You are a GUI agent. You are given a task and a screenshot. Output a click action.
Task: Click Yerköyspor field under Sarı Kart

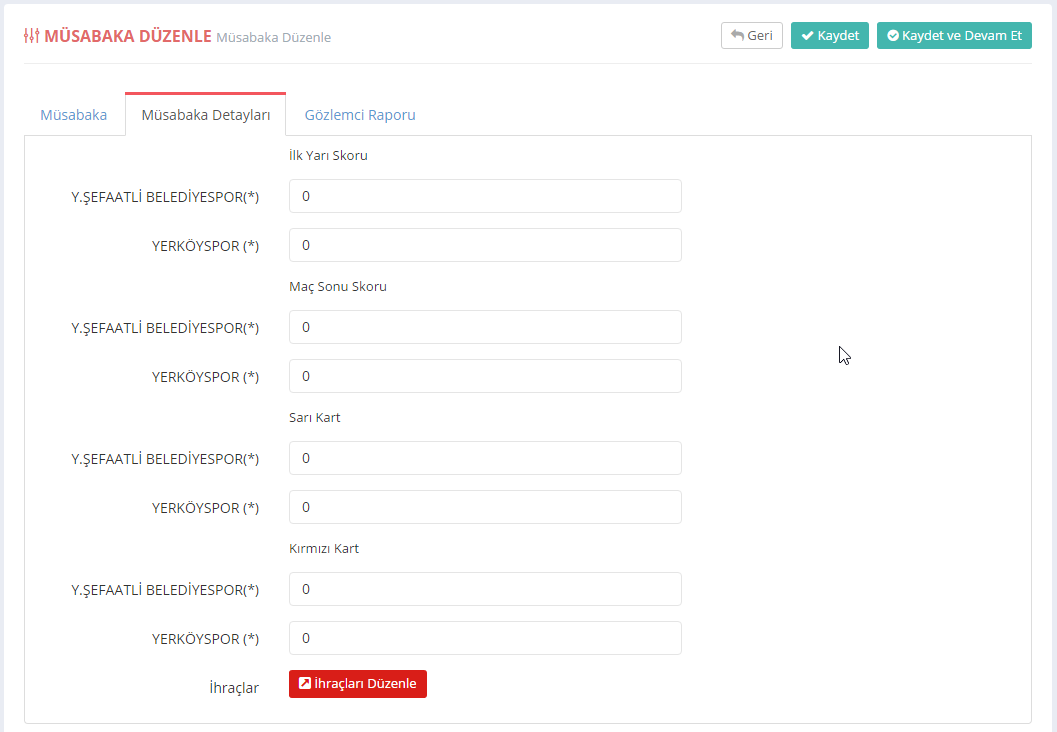coord(485,507)
